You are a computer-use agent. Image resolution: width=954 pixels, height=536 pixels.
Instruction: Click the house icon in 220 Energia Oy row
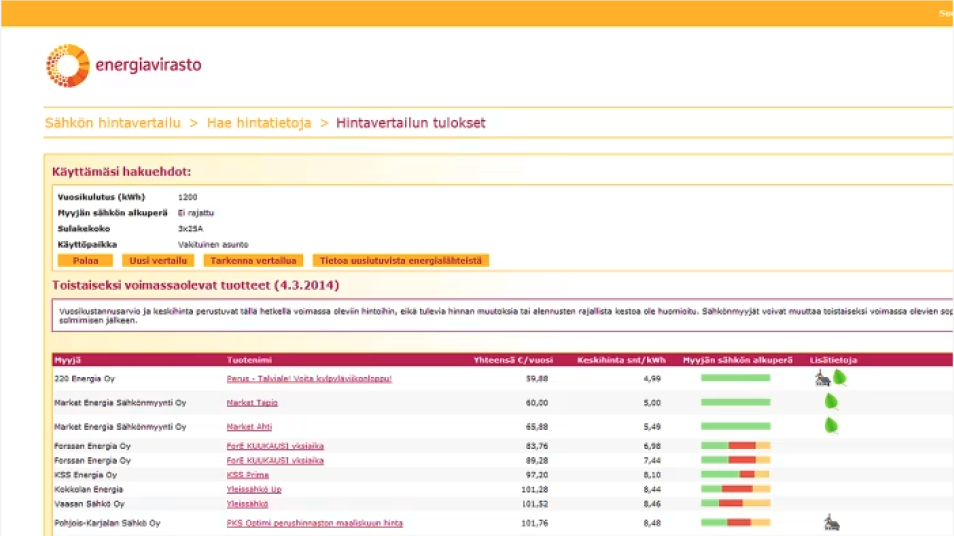(823, 378)
